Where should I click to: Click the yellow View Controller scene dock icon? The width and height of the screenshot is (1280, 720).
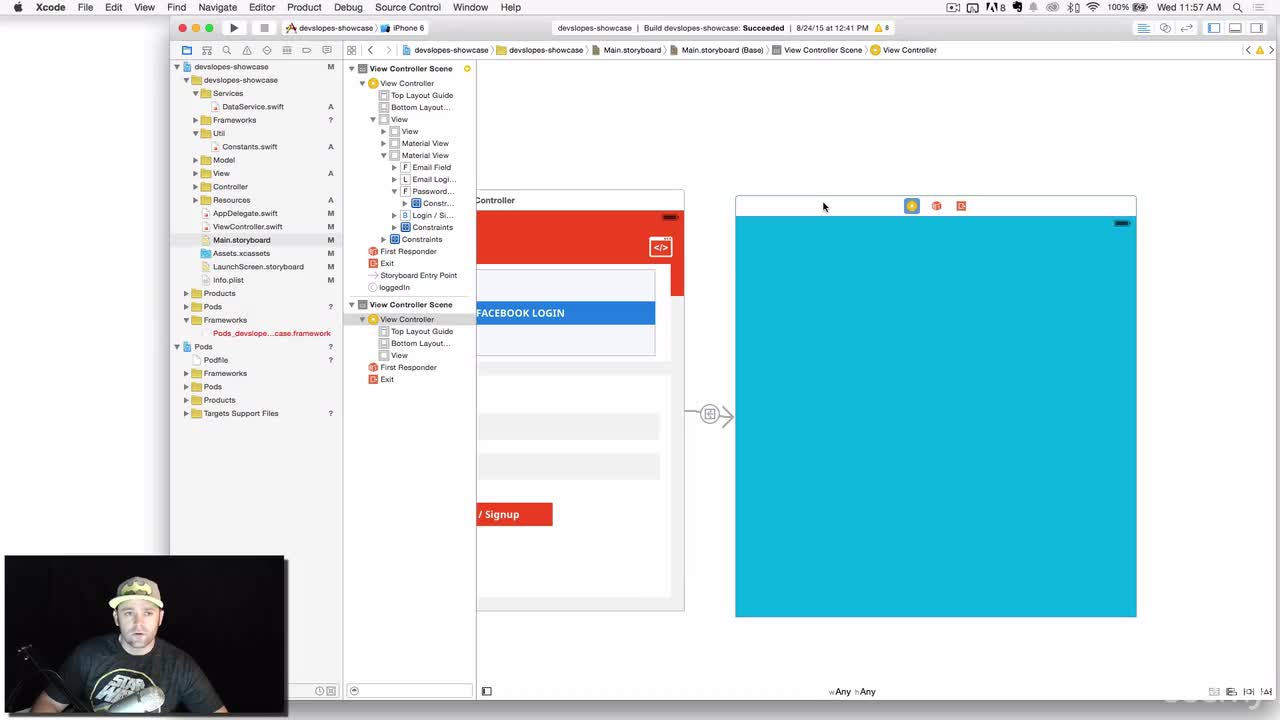pyautogui.click(x=912, y=206)
